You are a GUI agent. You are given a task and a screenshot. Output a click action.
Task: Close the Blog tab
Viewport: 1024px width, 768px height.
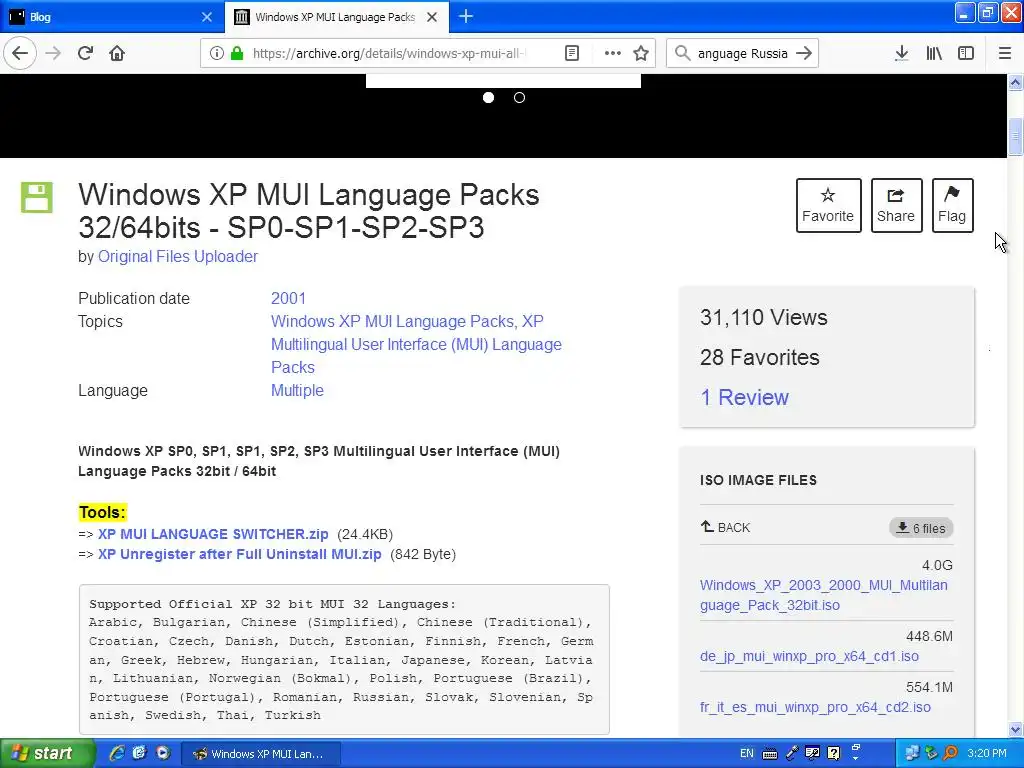pos(207,17)
